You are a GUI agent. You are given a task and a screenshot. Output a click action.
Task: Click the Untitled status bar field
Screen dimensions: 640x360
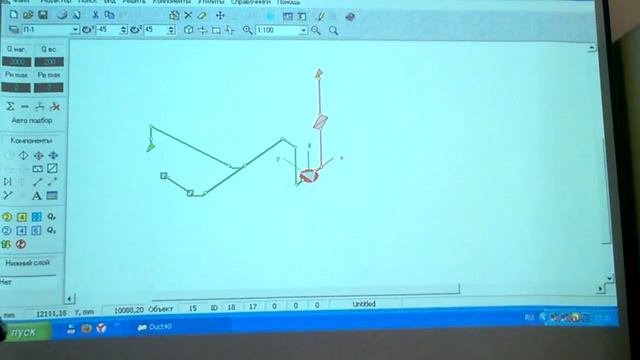(364, 304)
